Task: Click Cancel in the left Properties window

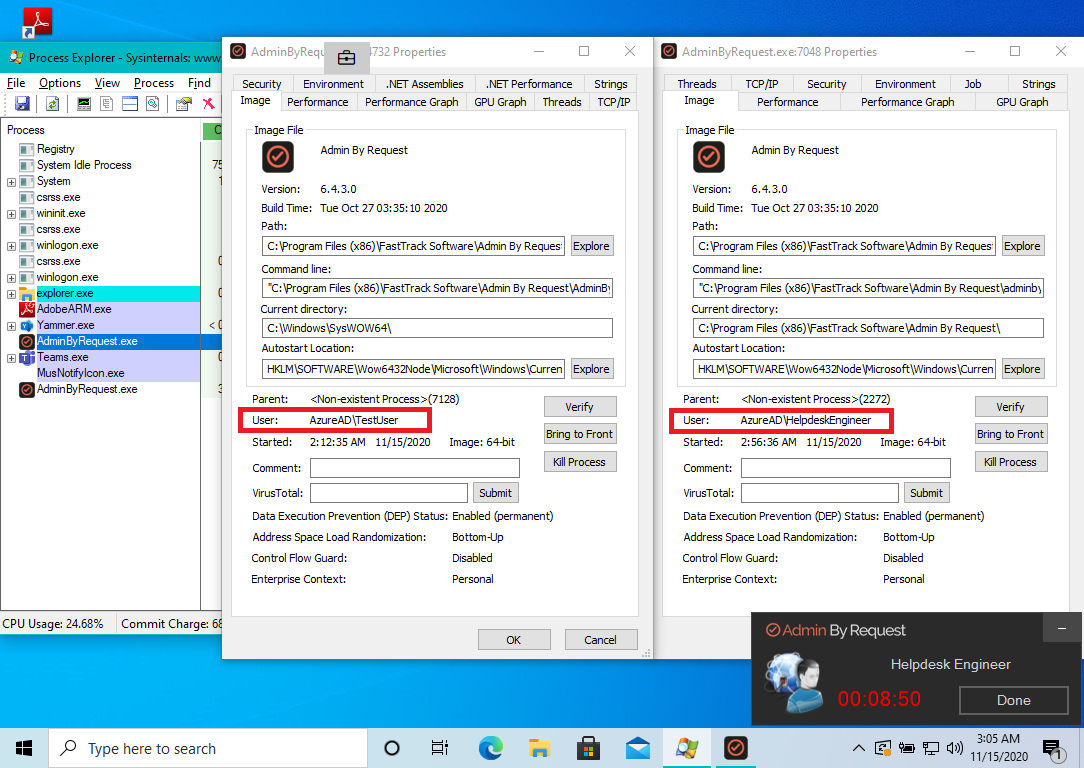Action: click(x=600, y=639)
